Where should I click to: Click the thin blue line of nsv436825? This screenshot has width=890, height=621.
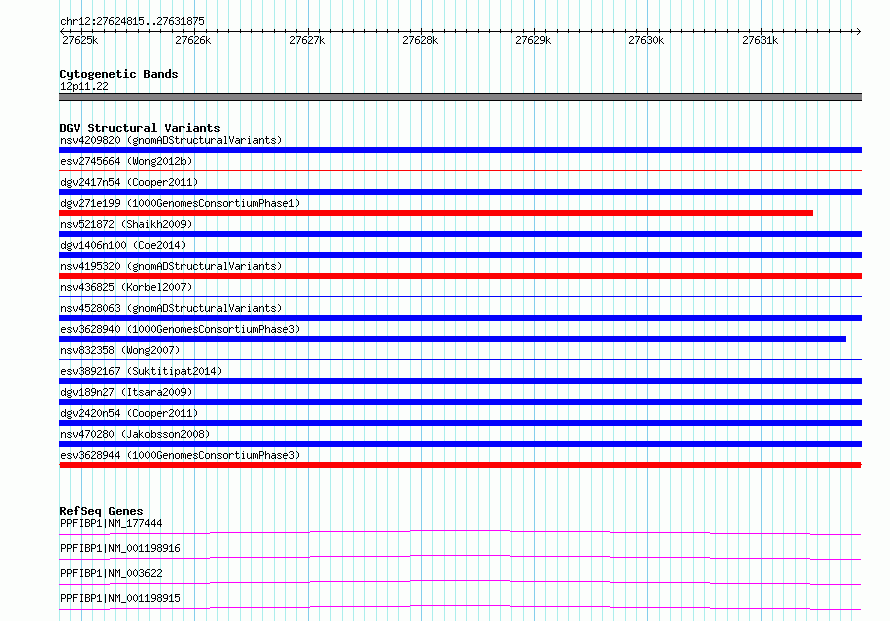click(460, 296)
